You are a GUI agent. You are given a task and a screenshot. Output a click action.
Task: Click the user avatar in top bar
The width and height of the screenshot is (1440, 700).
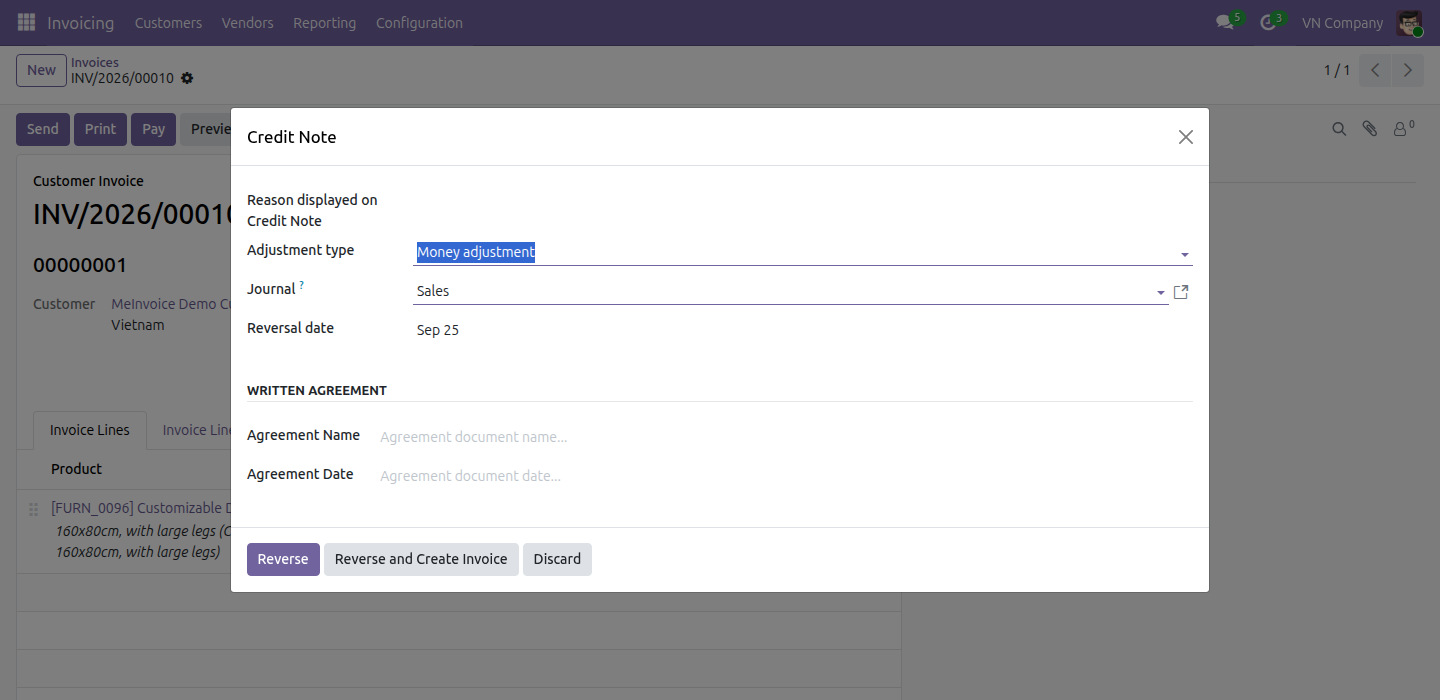click(x=1410, y=22)
